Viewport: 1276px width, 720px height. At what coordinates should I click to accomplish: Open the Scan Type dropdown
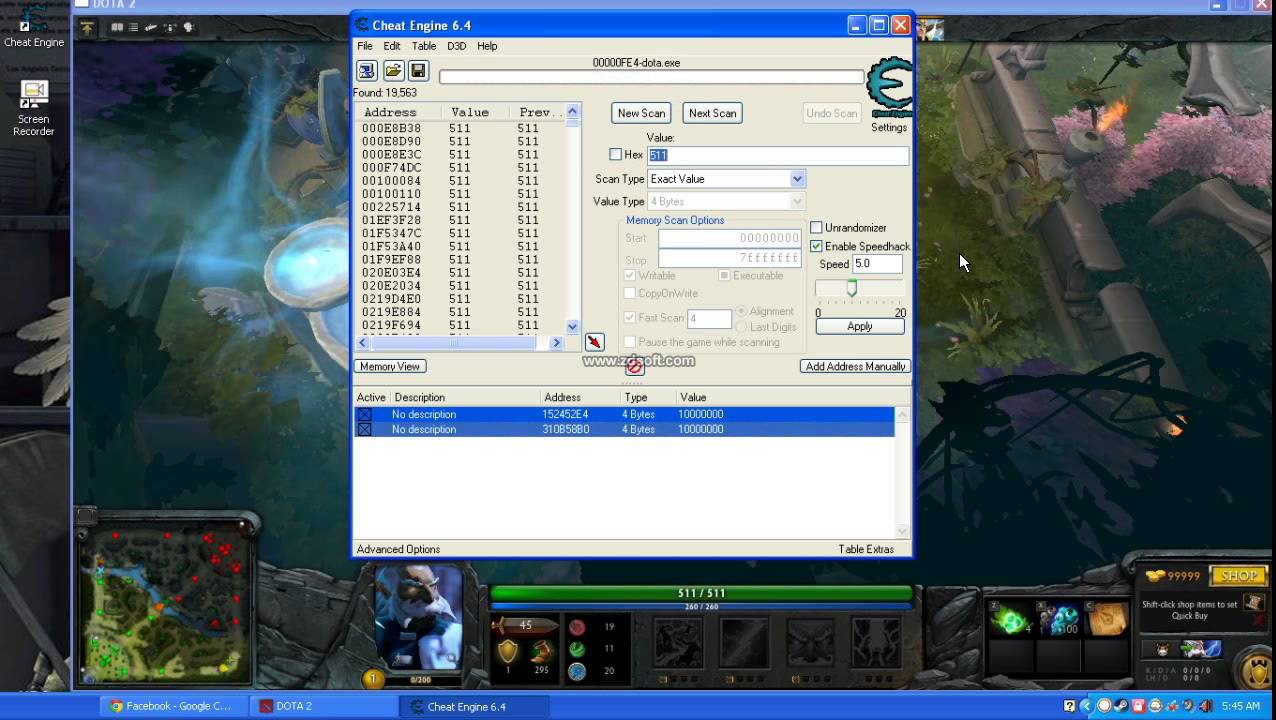[797, 179]
